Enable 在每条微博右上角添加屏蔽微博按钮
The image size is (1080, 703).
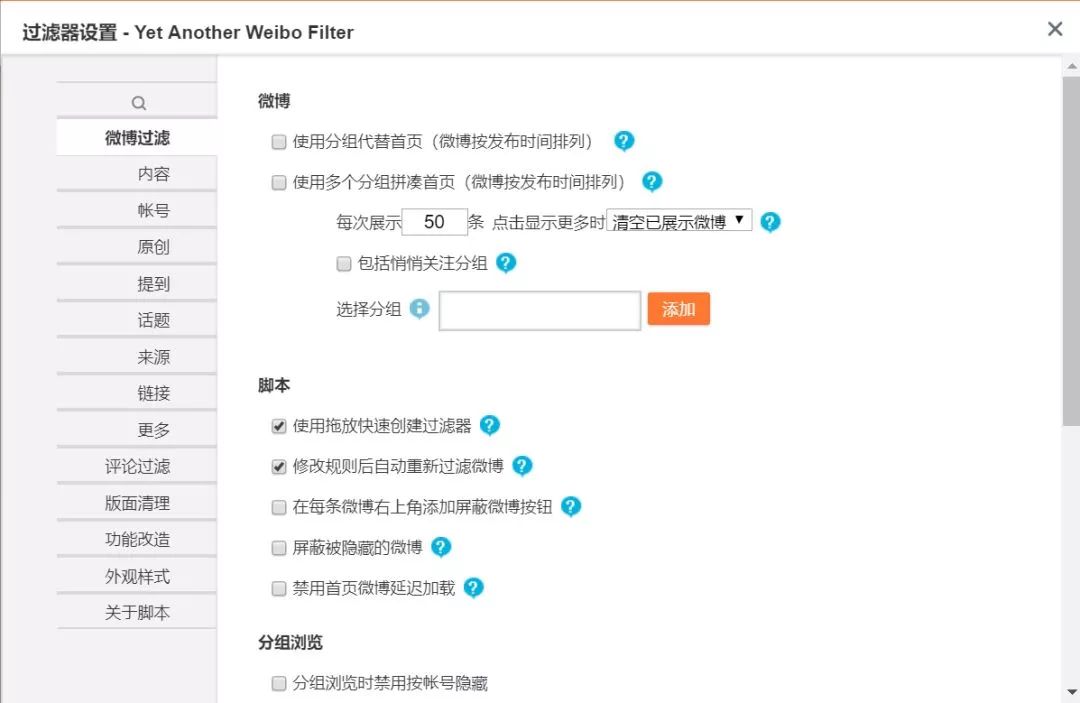tap(278, 507)
